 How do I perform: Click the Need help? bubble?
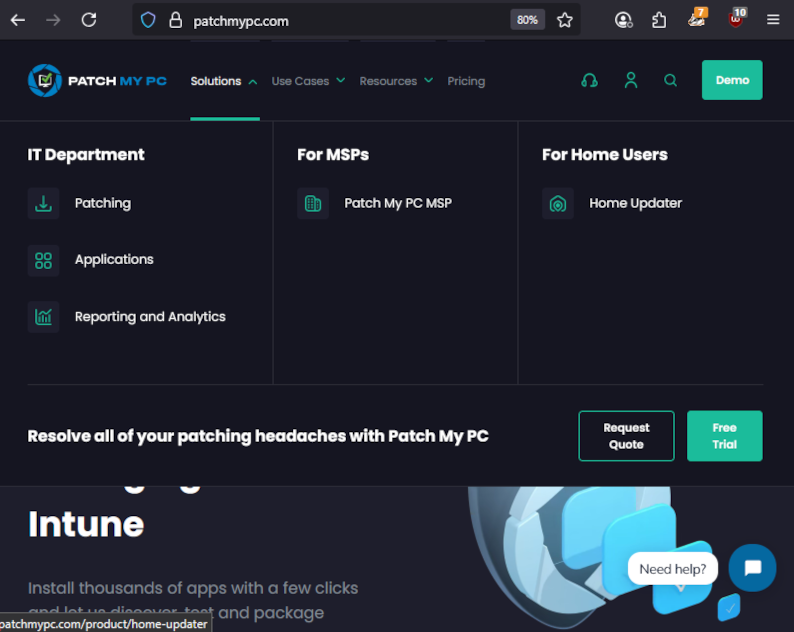(x=672, y=569)
